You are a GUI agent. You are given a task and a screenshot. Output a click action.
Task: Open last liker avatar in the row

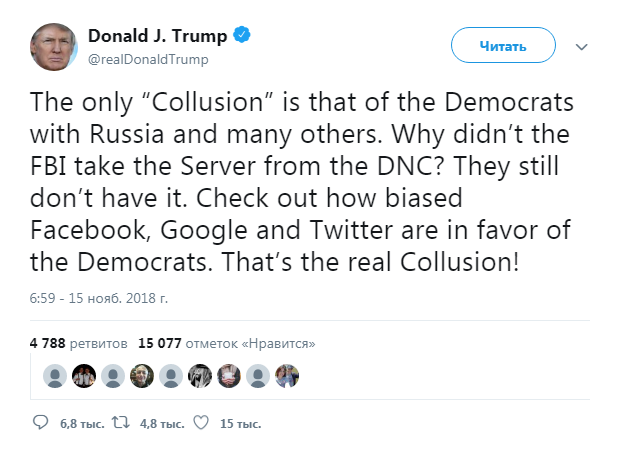click(287, 377)
